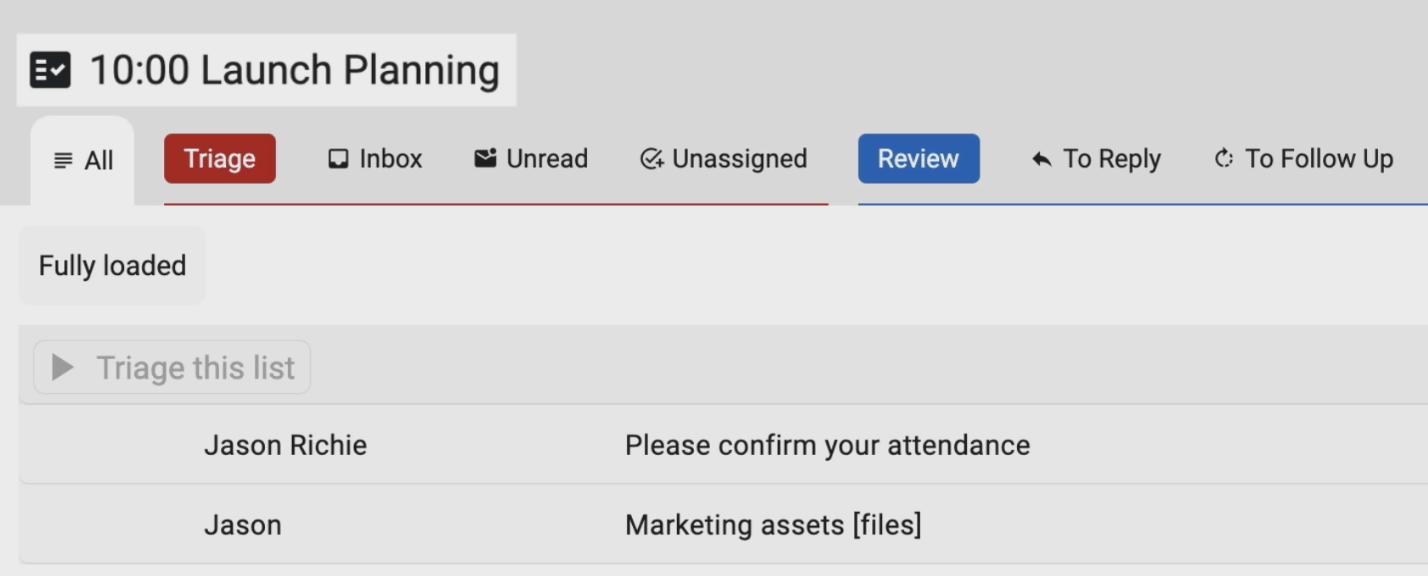Click the Unread envelope icon
Viewport: 1428px width, 576px height.
pyautogui.click(x=486, y=159)
